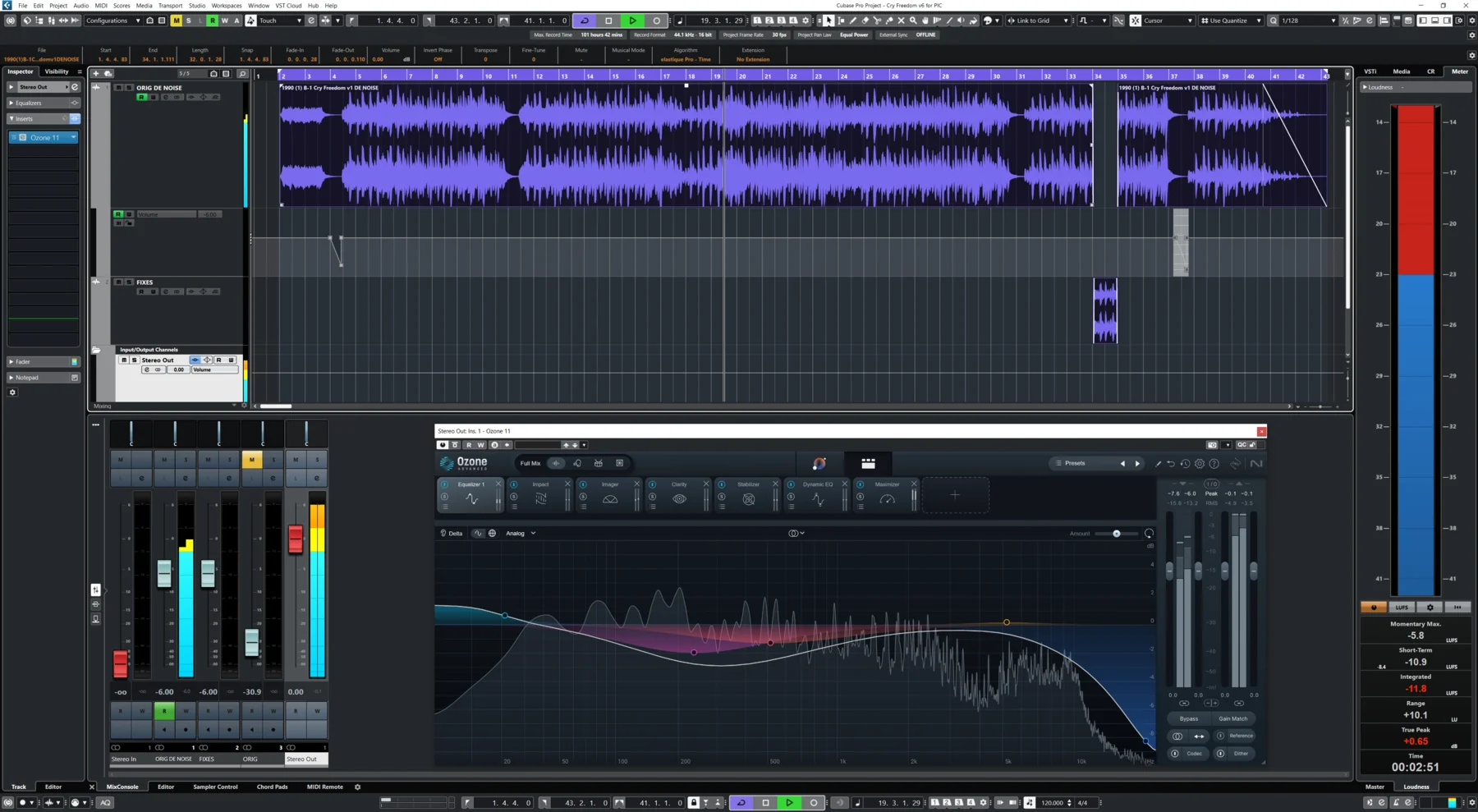Click Bypass button in Ozone
The image size is (1478, 812).
(1189, 718)
